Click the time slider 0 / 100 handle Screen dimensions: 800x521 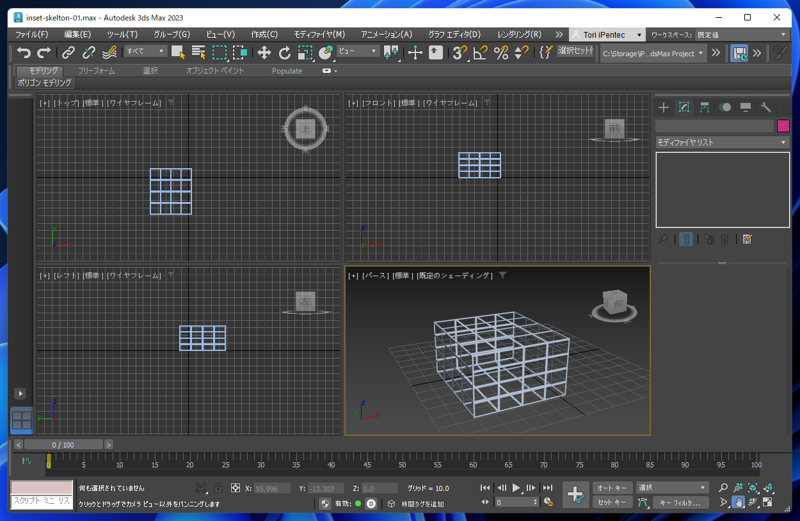[63, 445]
